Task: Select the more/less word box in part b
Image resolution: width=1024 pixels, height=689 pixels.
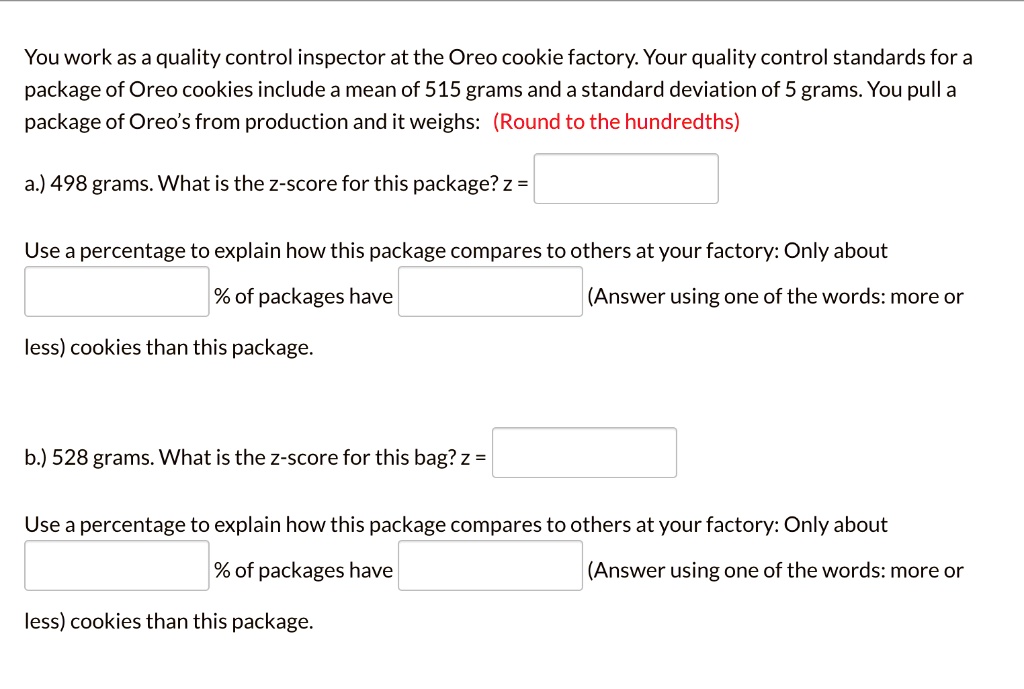Action: pos(490,566)
